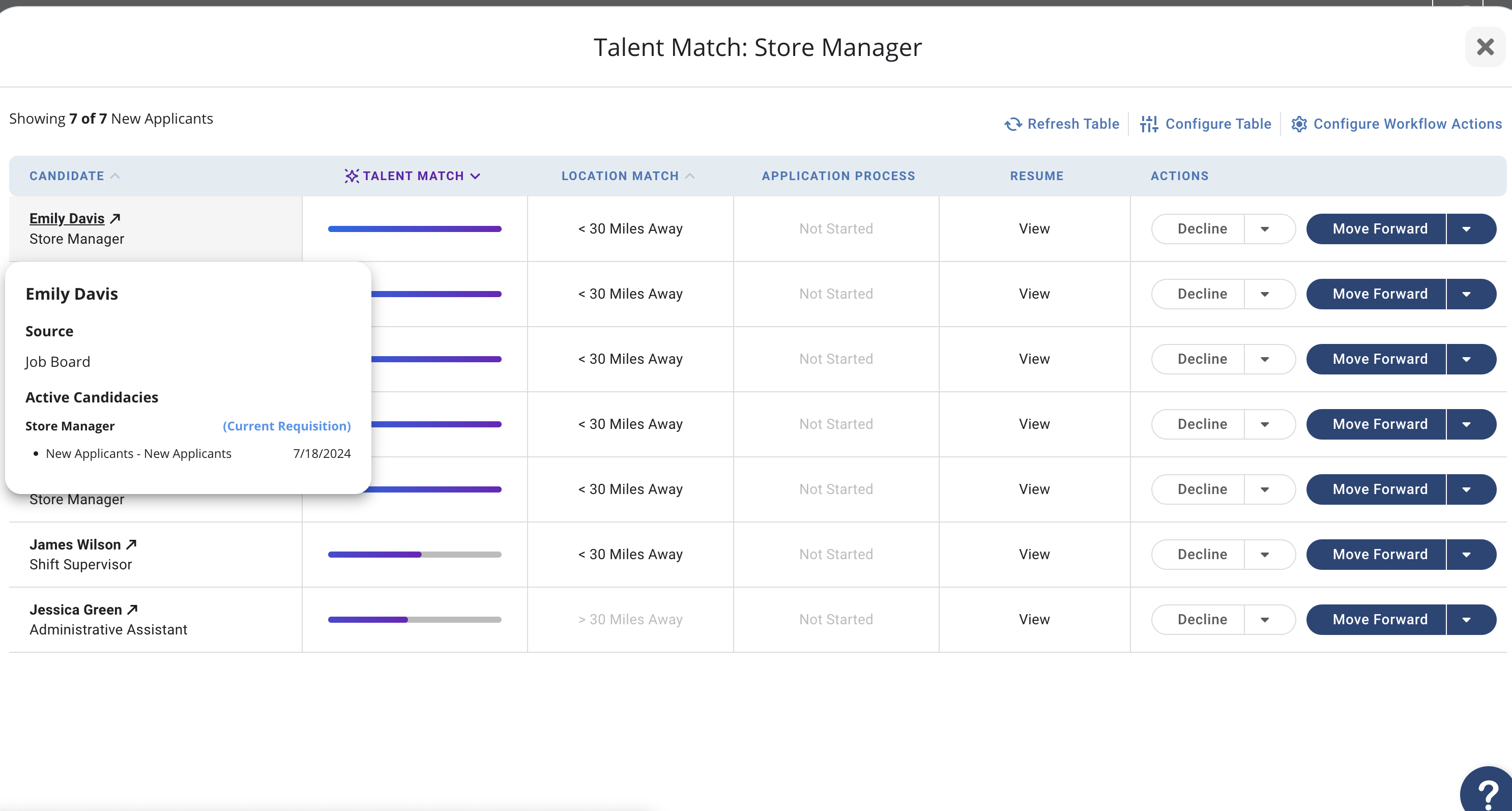
Task: Close the Talent Match dialog
Action: coord(1486,47)
